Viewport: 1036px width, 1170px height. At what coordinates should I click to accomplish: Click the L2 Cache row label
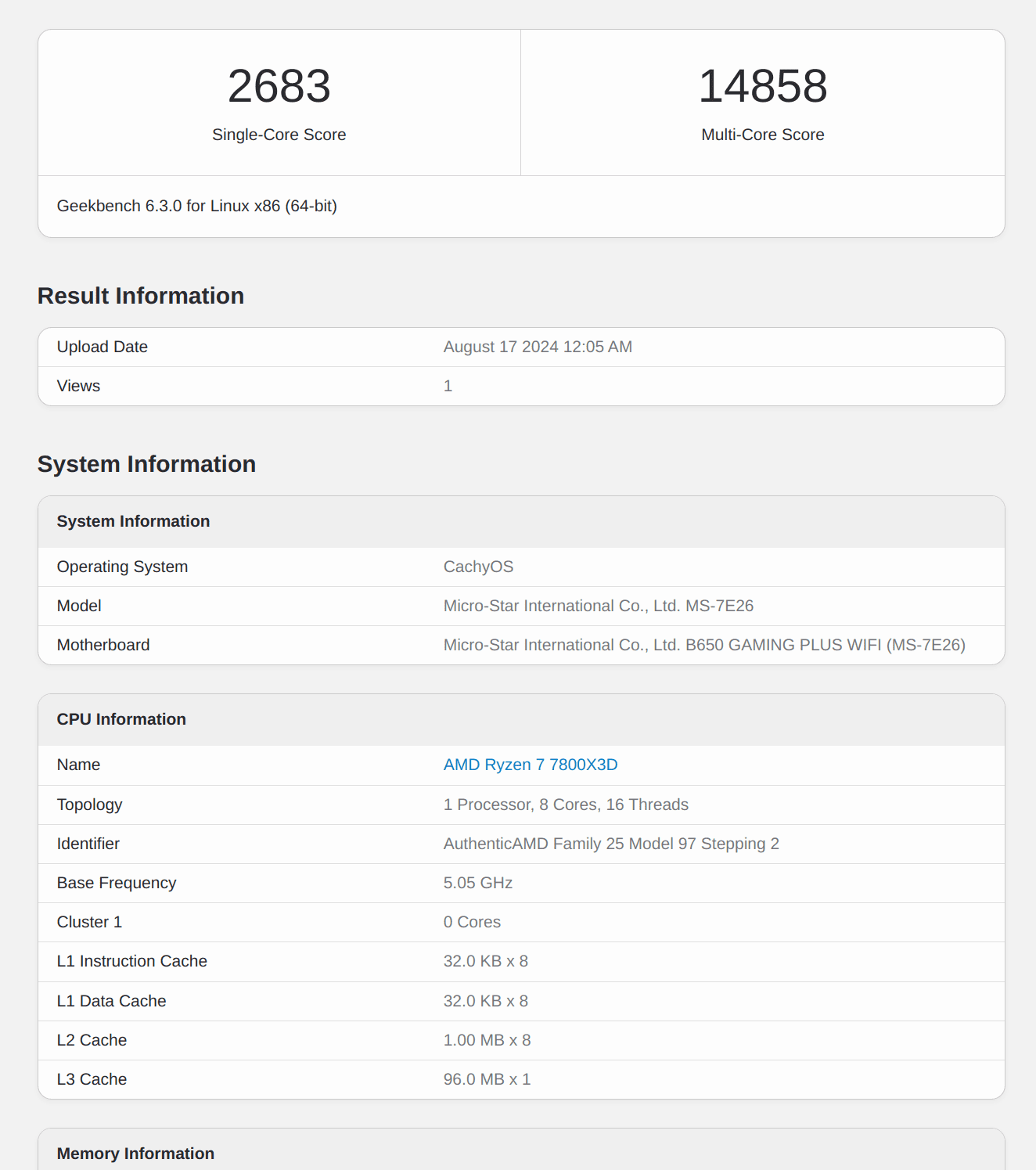[92, 1040]
